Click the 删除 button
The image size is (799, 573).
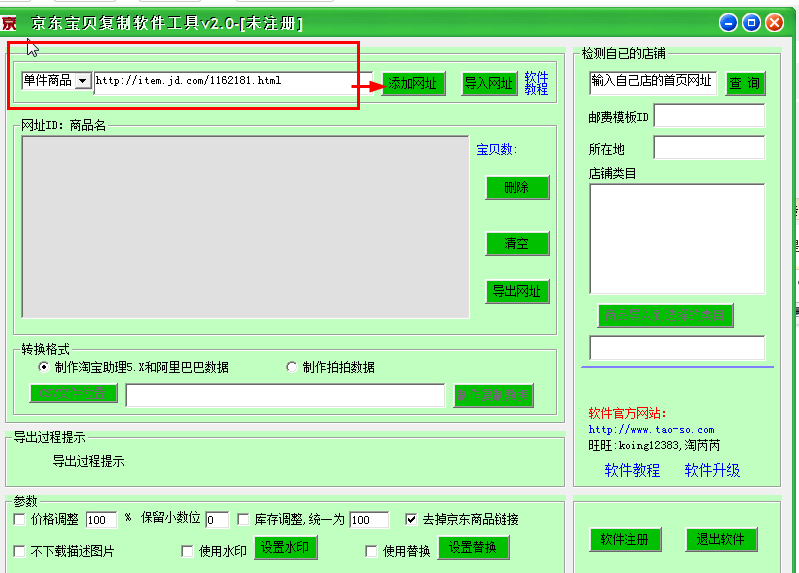517,188
